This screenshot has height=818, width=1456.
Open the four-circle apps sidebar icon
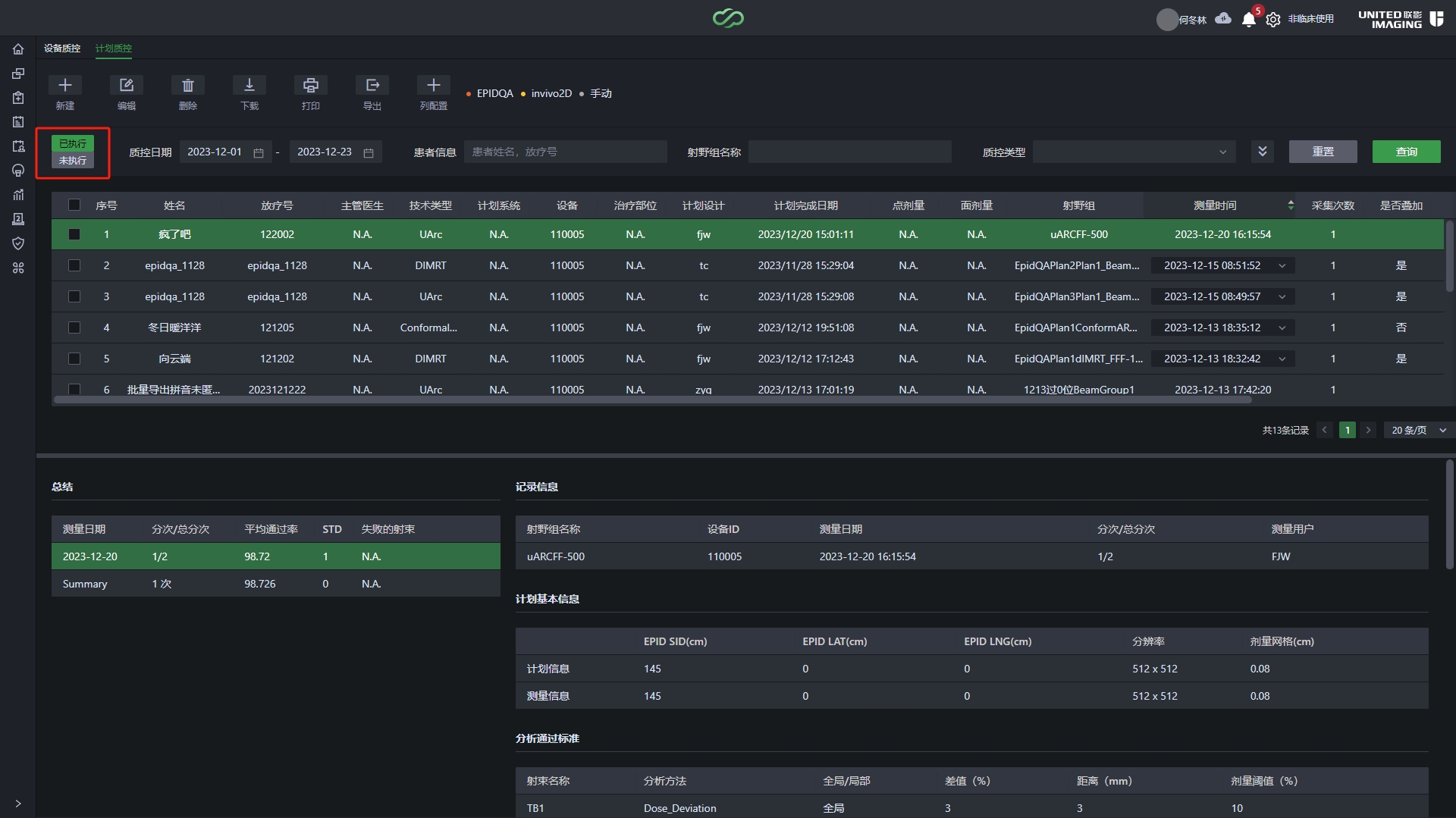pyautogui.click(x=18, y=268)
